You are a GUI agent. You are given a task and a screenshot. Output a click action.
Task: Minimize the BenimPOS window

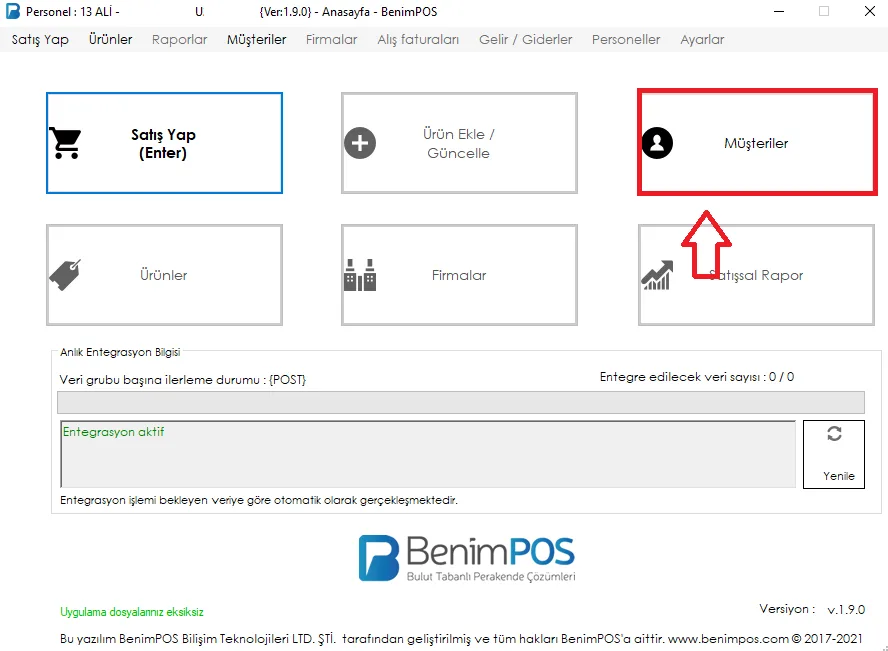[779, 11]
